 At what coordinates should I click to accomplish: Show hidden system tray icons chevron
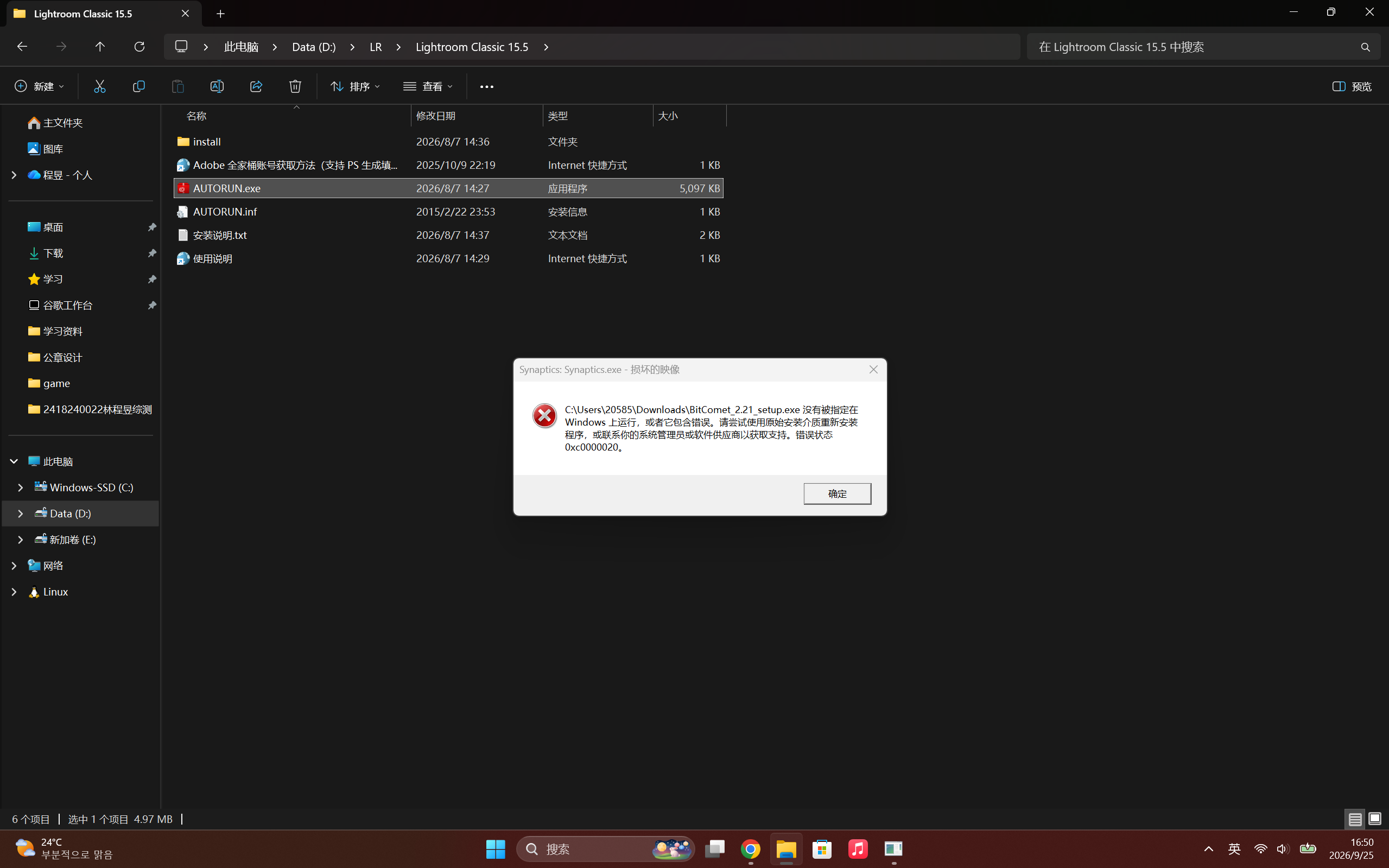(1209, 848)
